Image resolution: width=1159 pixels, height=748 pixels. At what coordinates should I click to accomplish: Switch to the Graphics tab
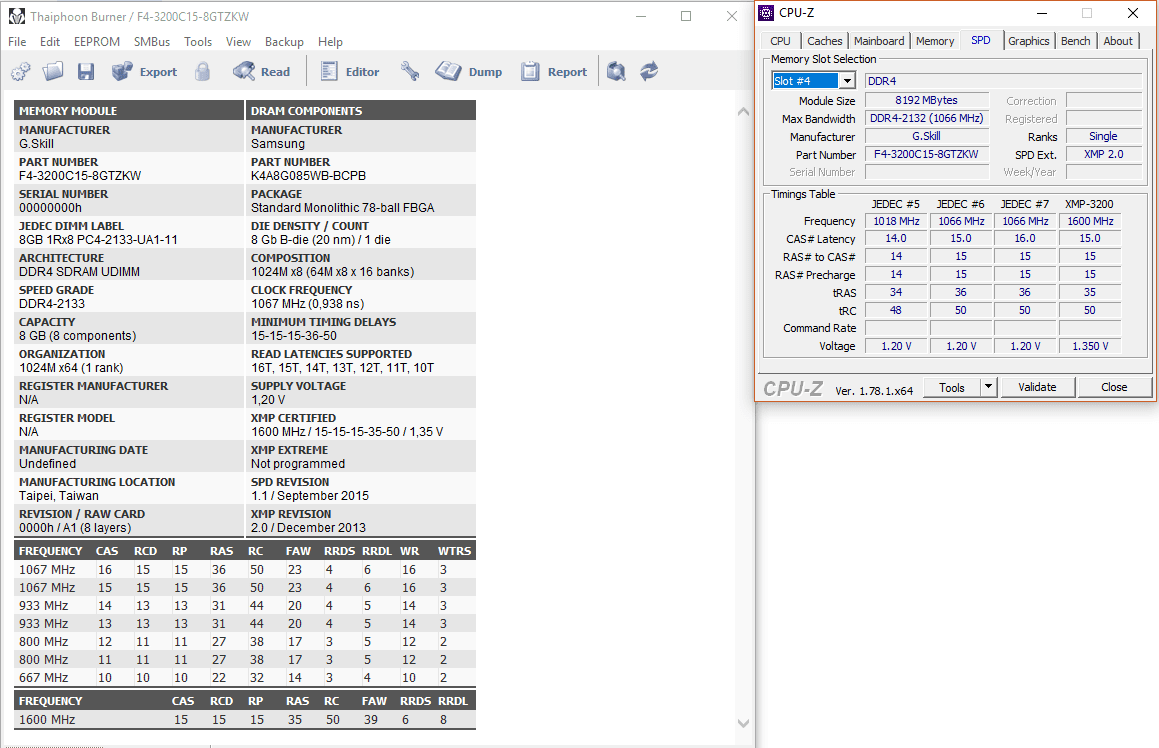1029,41
